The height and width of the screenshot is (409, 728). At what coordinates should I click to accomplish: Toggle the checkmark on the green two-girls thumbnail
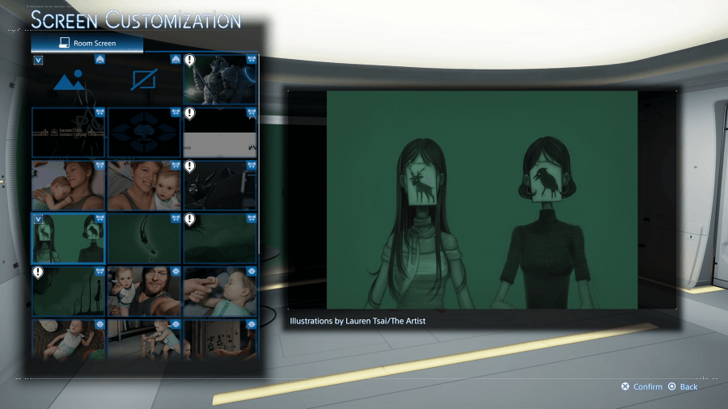tap(38, 218)
